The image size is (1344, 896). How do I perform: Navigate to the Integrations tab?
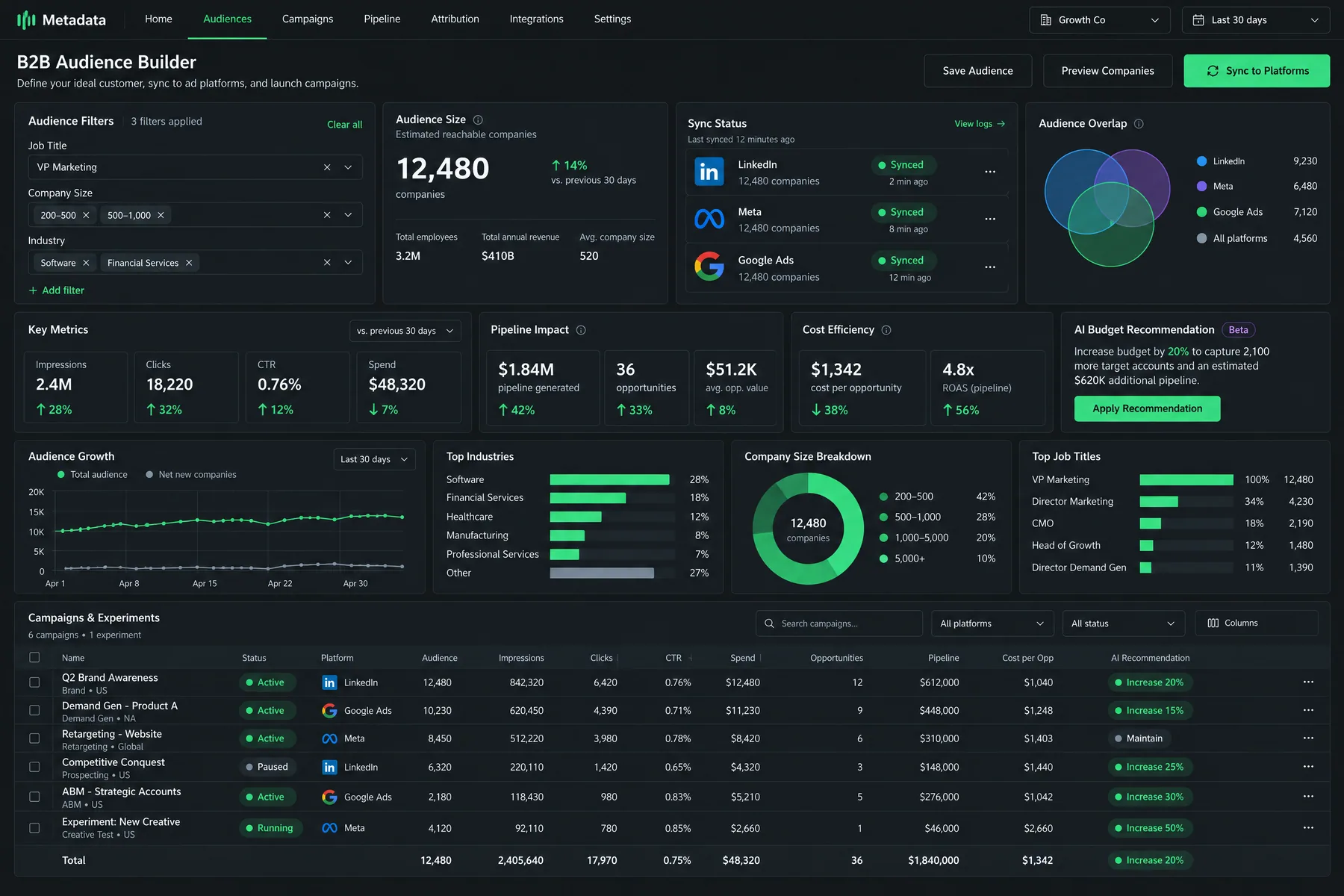[x=537, y=19]
